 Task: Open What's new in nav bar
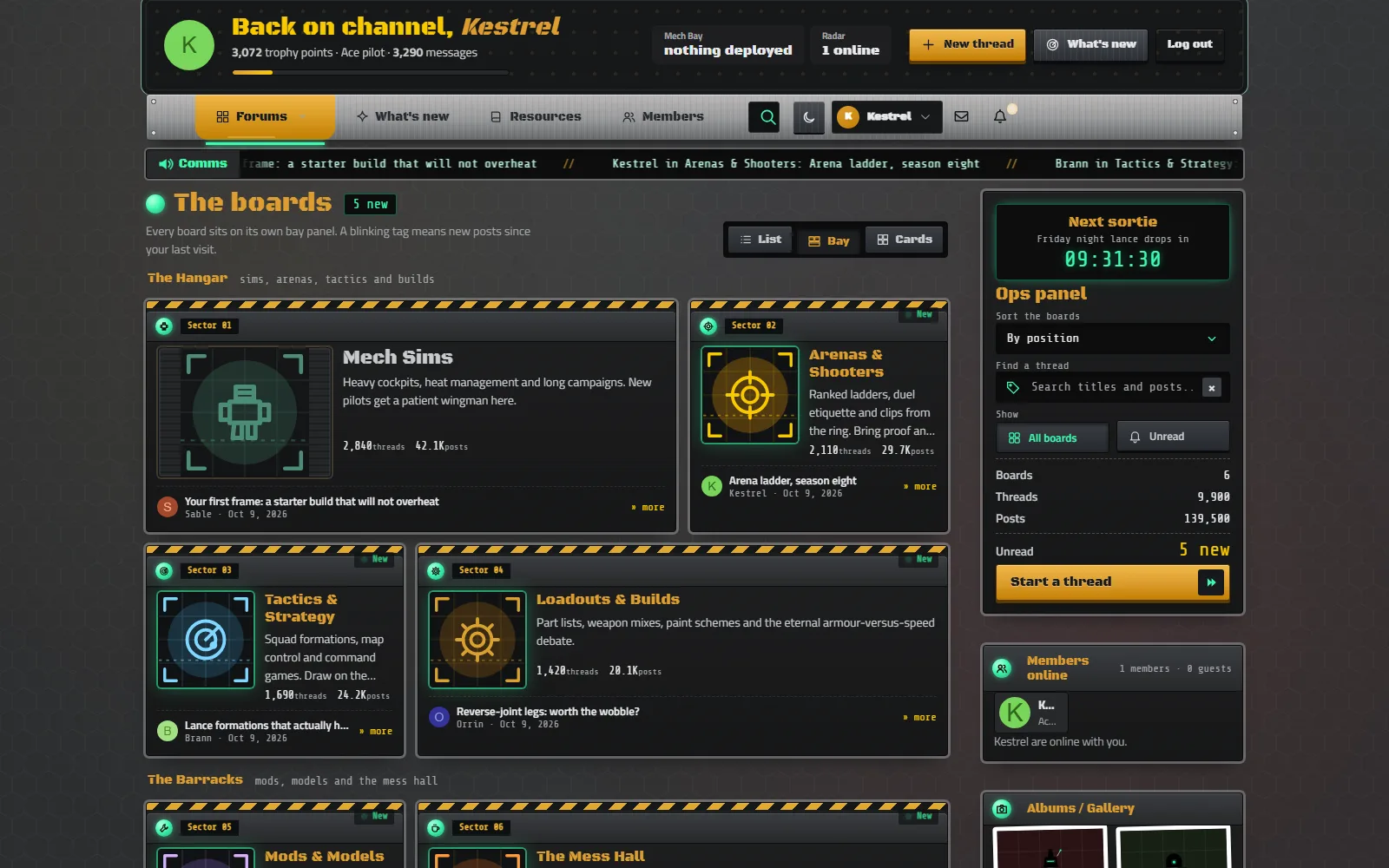click(x=402, y=116)
